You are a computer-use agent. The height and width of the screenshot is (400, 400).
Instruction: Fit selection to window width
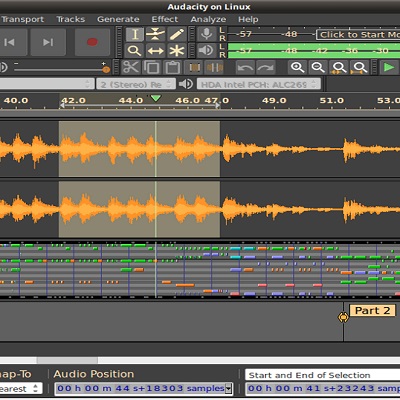coord(339,68)
